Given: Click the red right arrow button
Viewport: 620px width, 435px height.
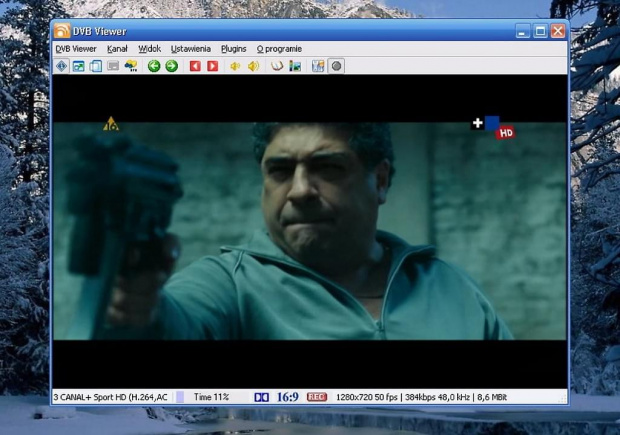Looking at the screenshot, I should point(212,66).
